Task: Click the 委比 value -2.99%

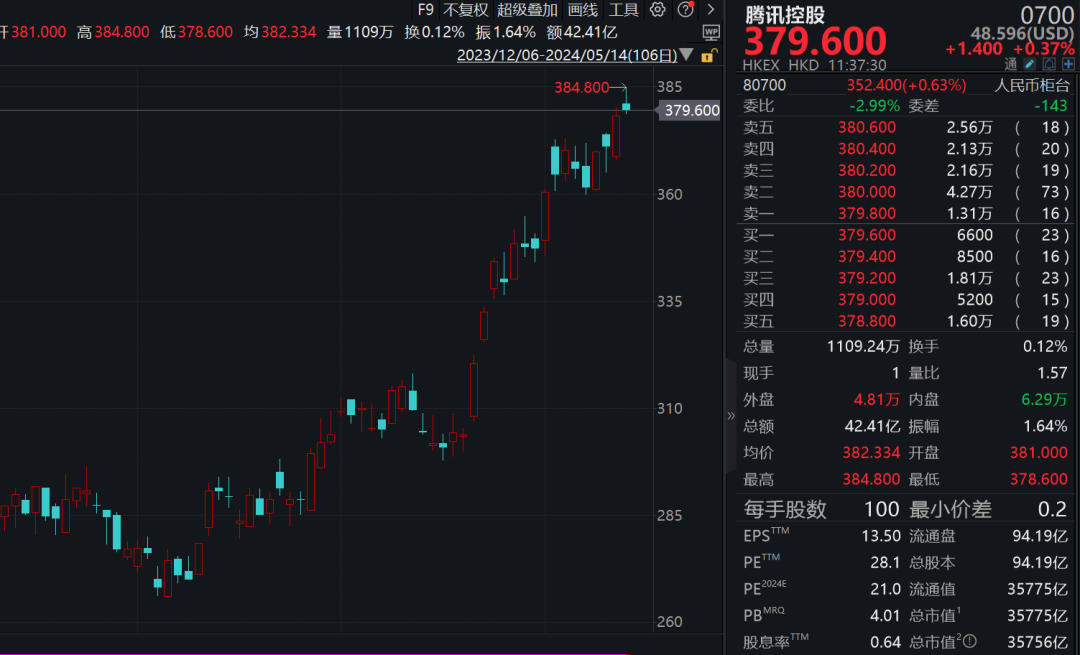Action: (874, 106)
